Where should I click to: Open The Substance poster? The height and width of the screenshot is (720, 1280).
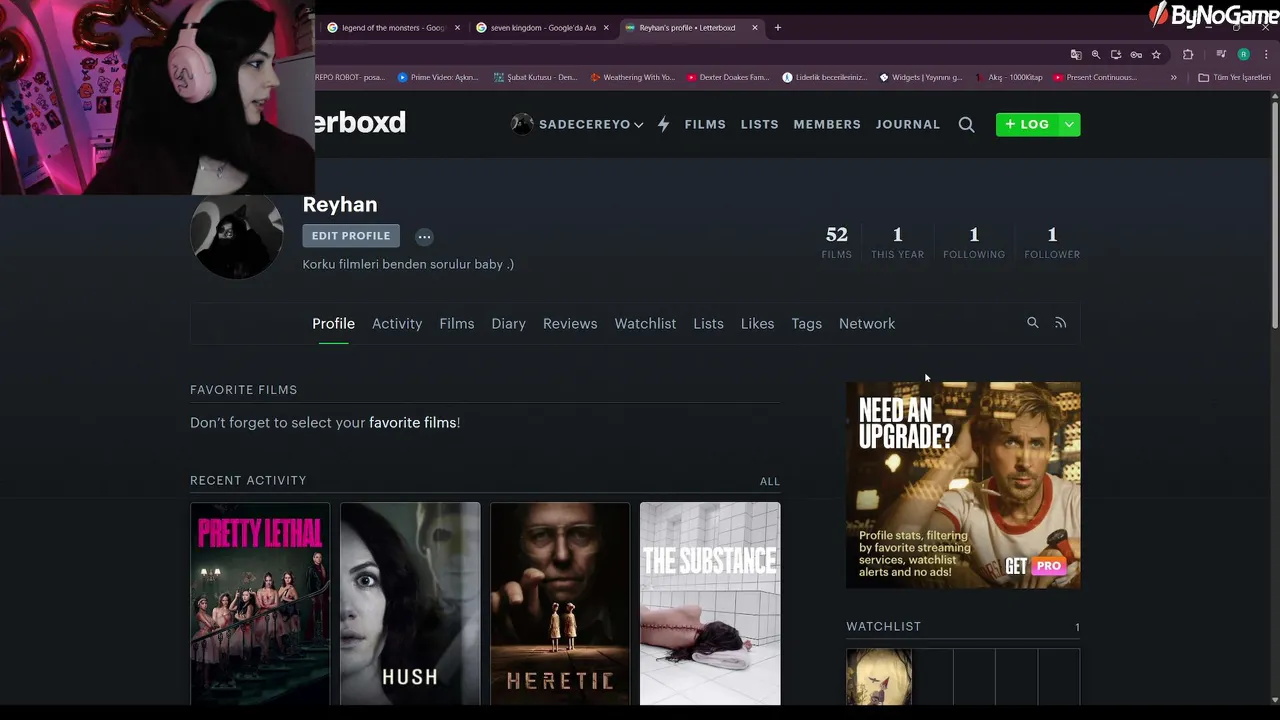click(710, 604)
